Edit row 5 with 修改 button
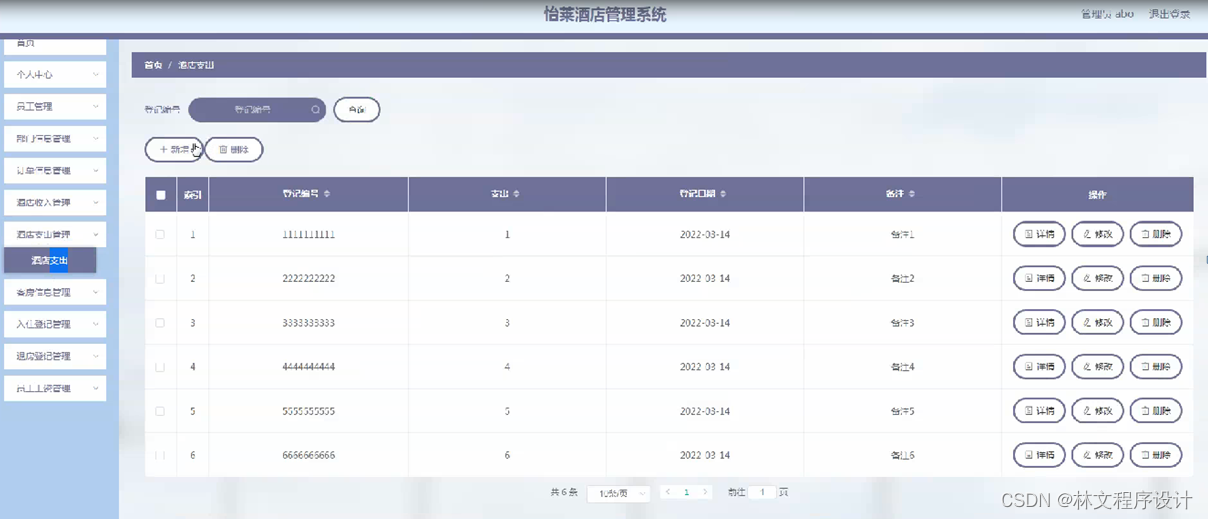This screenshot has height=519, width=1208. click(x=1097, y=410)
